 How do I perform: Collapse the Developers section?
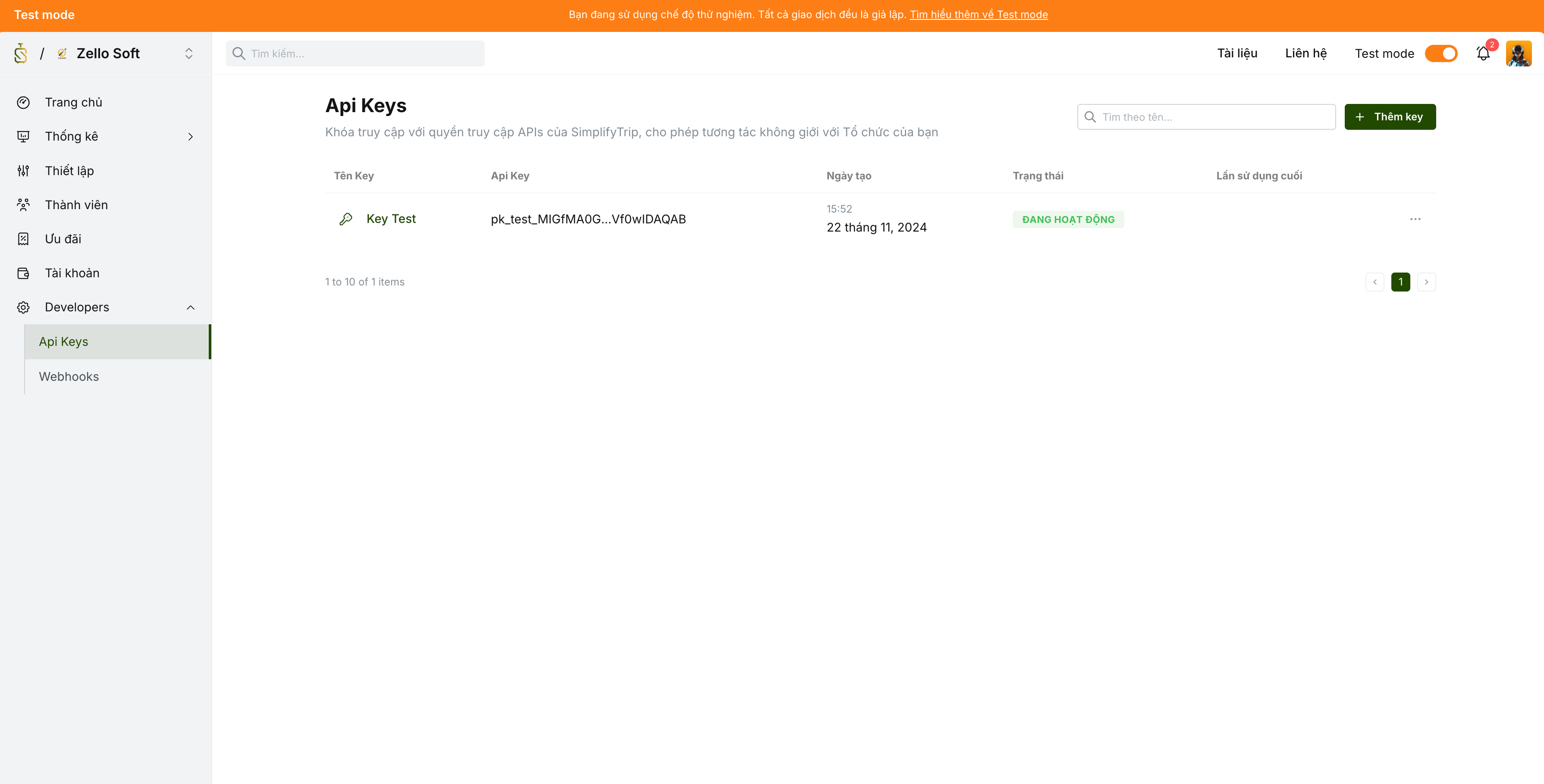(x=191, y=307)
